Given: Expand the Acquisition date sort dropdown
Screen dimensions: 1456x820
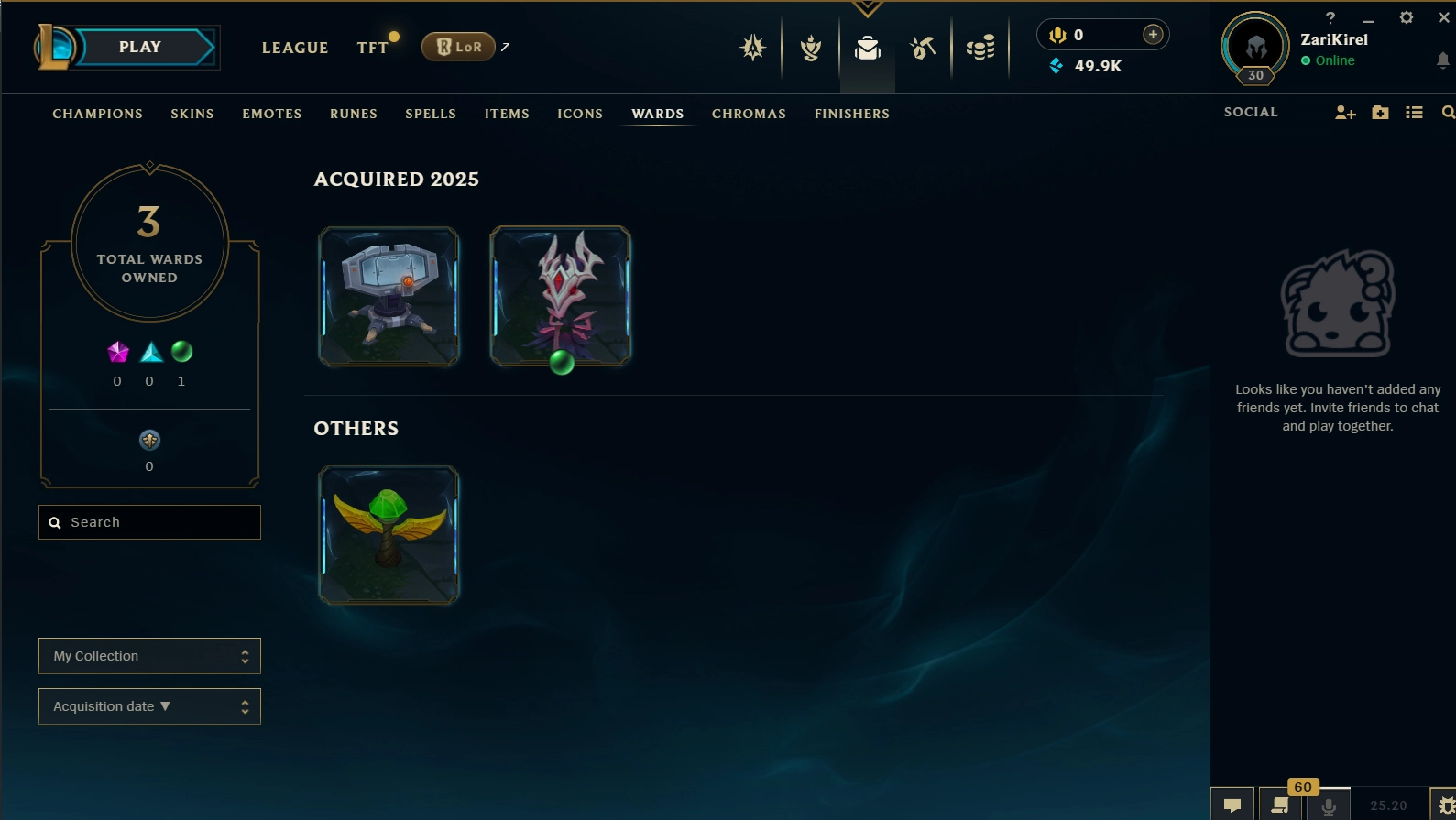Looking at the screenshot, I should [149, 706].
